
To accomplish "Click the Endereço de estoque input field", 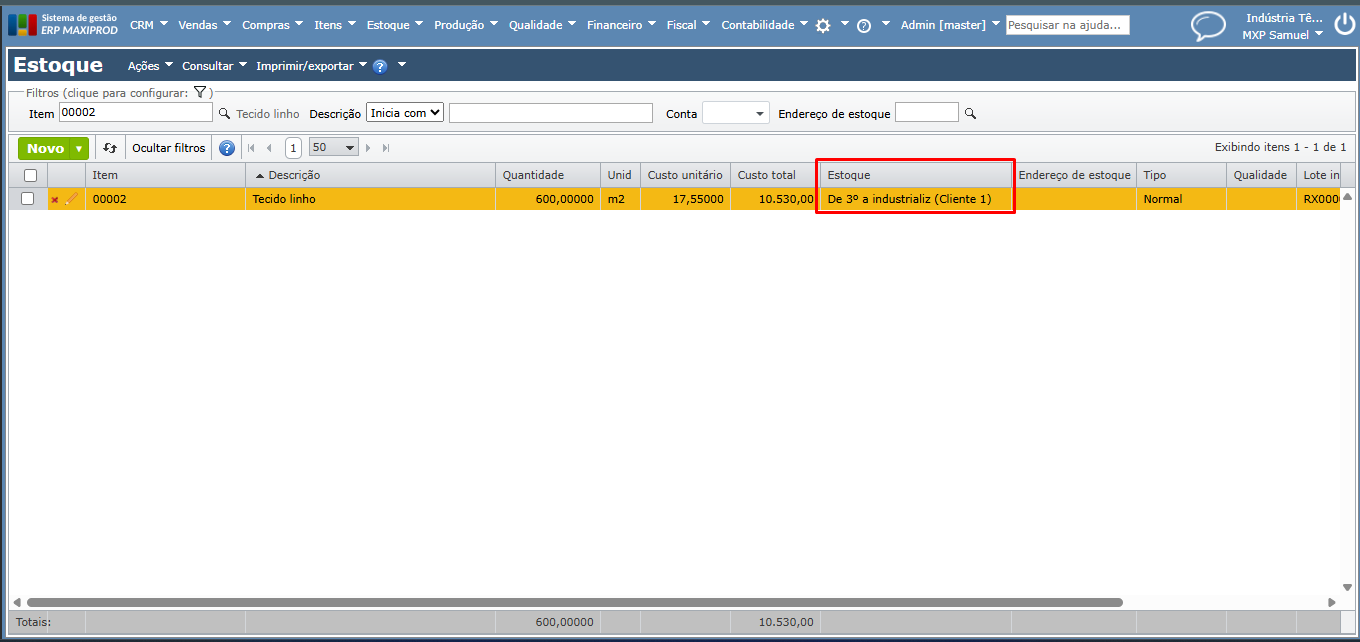I will (x=926, y=113).
